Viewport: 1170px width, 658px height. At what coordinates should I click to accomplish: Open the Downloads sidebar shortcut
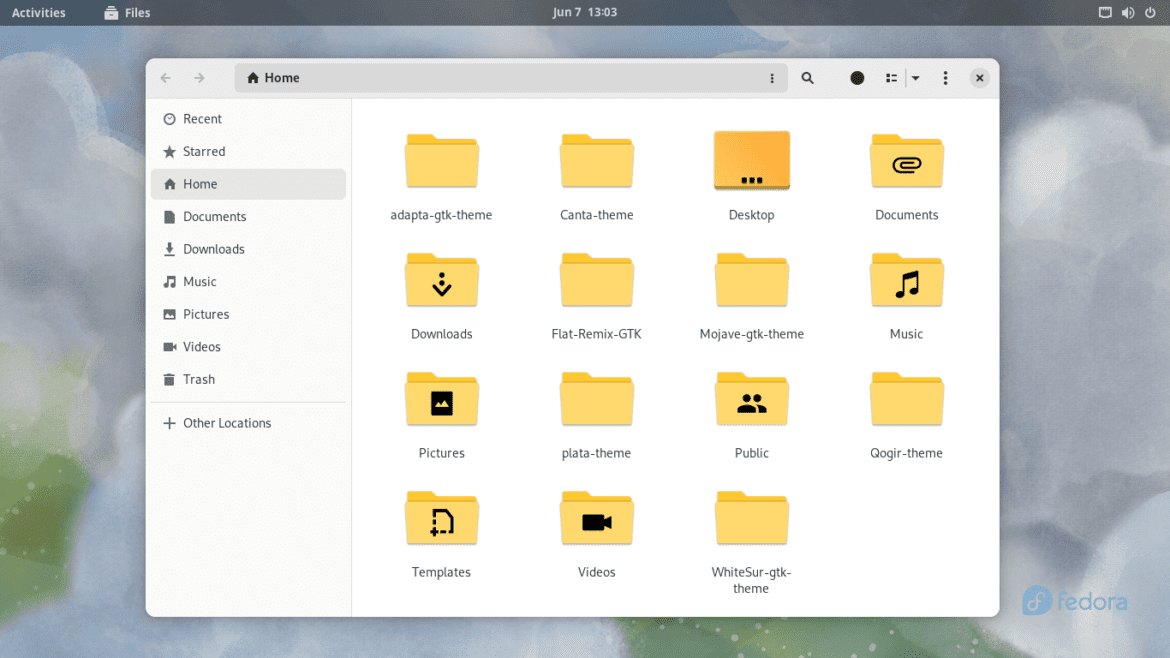click(x=213, y=249)
